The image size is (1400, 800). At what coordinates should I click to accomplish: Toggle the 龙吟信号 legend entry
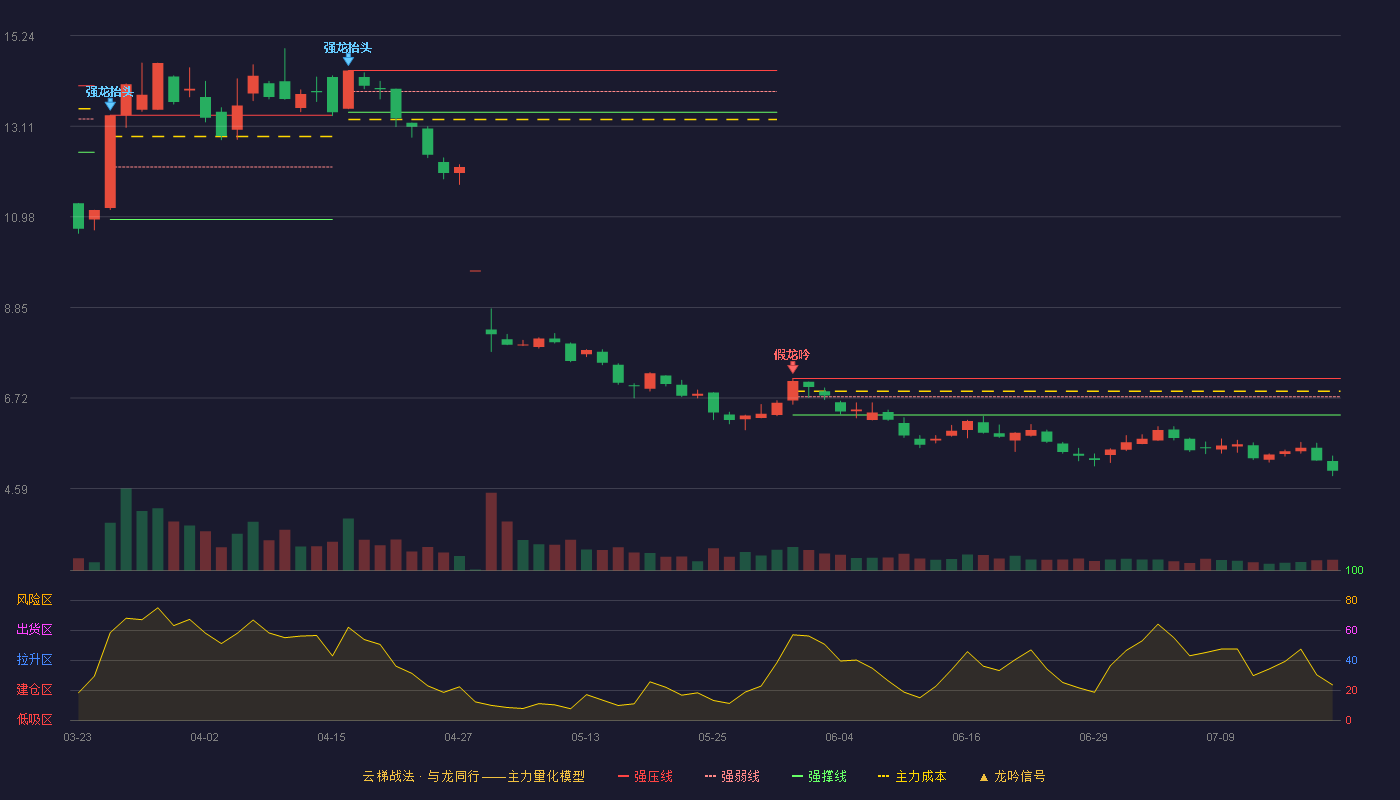1012,776
